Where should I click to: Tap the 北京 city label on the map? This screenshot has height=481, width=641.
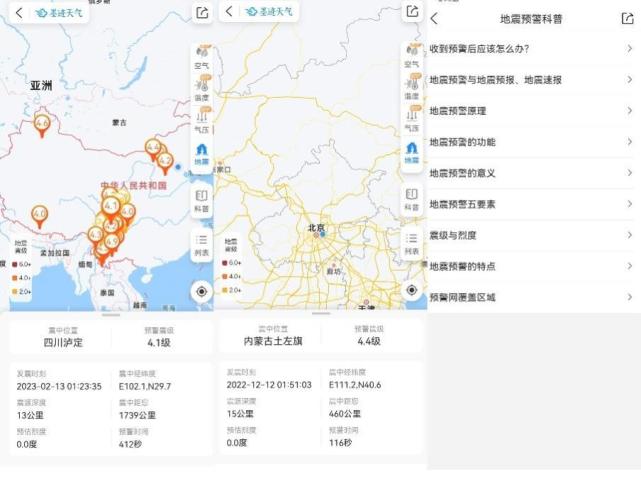point(317,229)
